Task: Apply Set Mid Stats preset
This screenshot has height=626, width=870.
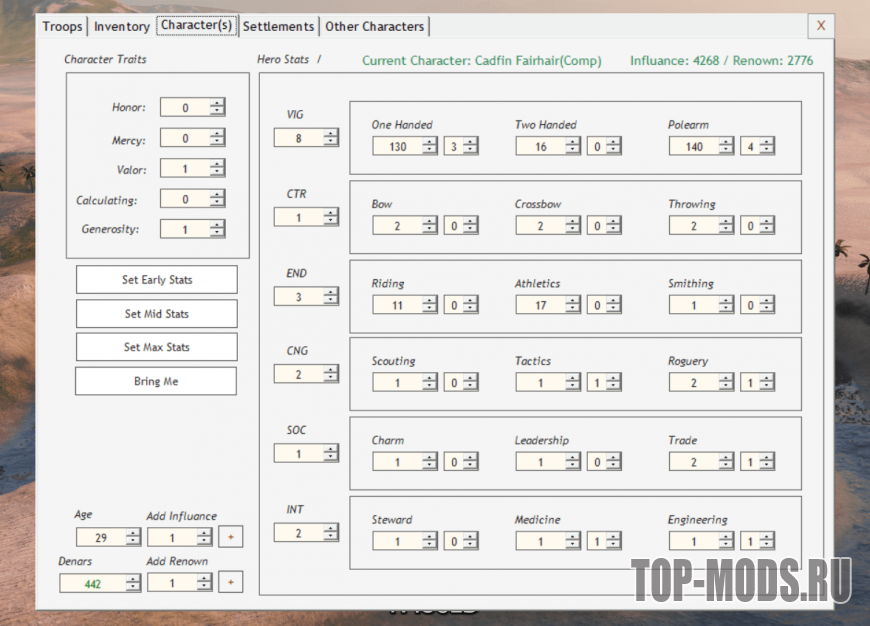Action: pos(157,314)
